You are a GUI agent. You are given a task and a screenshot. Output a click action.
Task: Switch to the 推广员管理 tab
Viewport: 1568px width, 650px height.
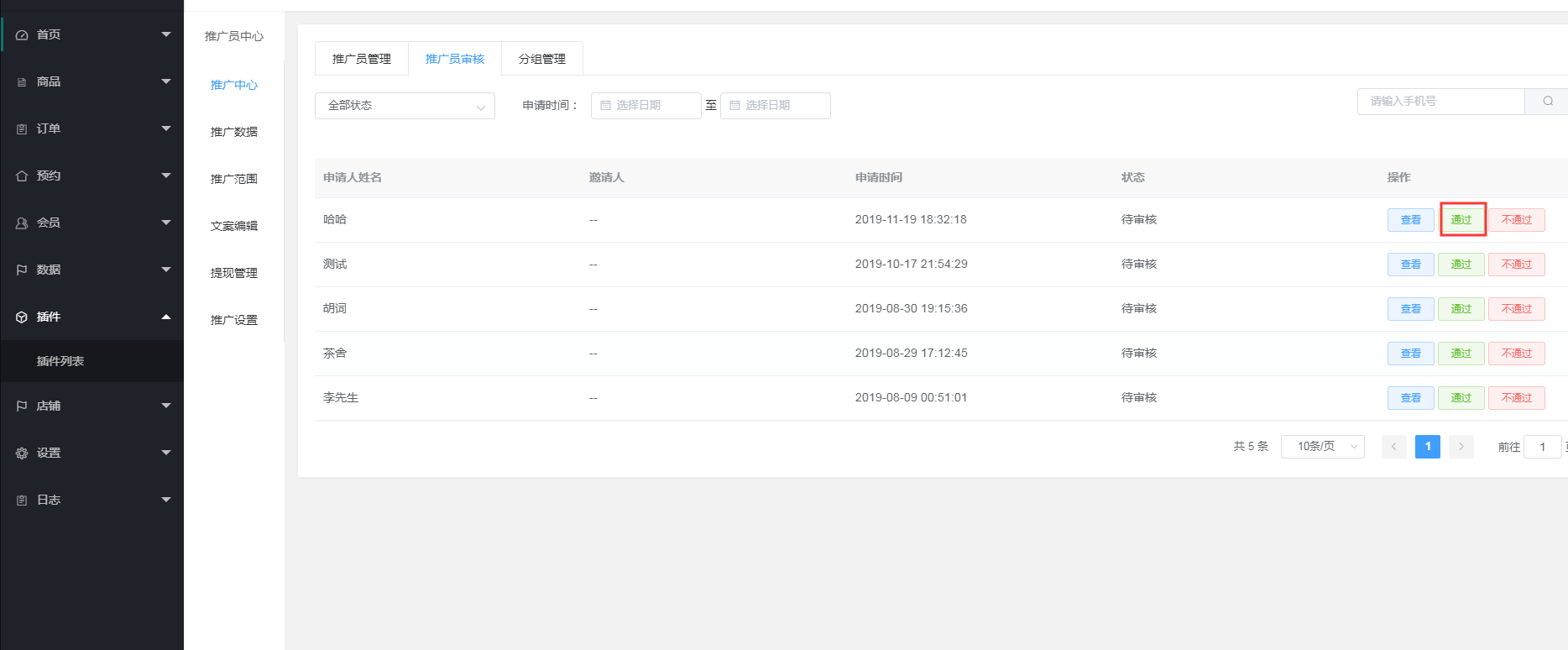pos(362,59)
